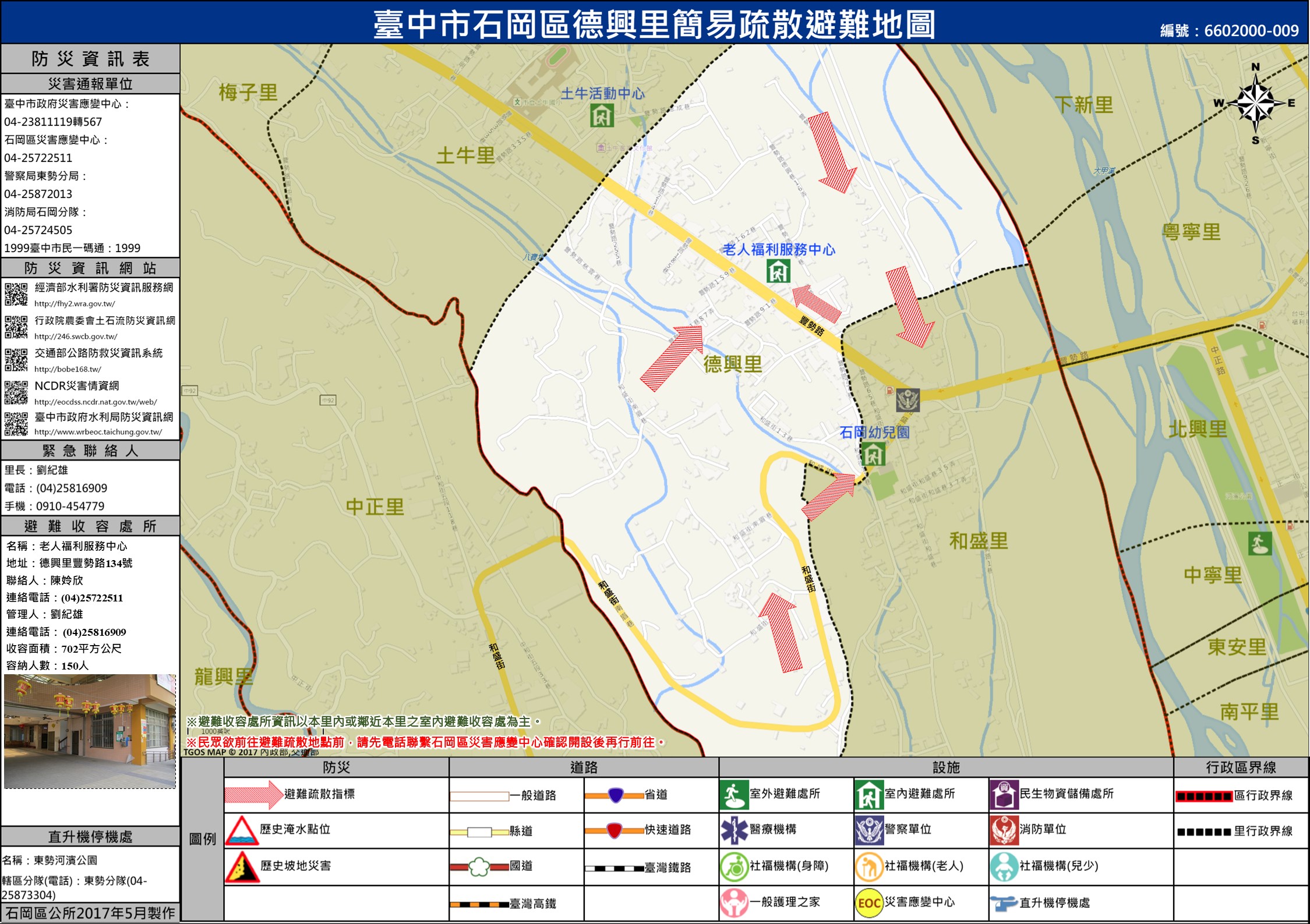The height and width of the screenshot is (924, 1310).
Task: Click the 歷史淹水點位 flood legend icon
Action: [x=242, y=830]
